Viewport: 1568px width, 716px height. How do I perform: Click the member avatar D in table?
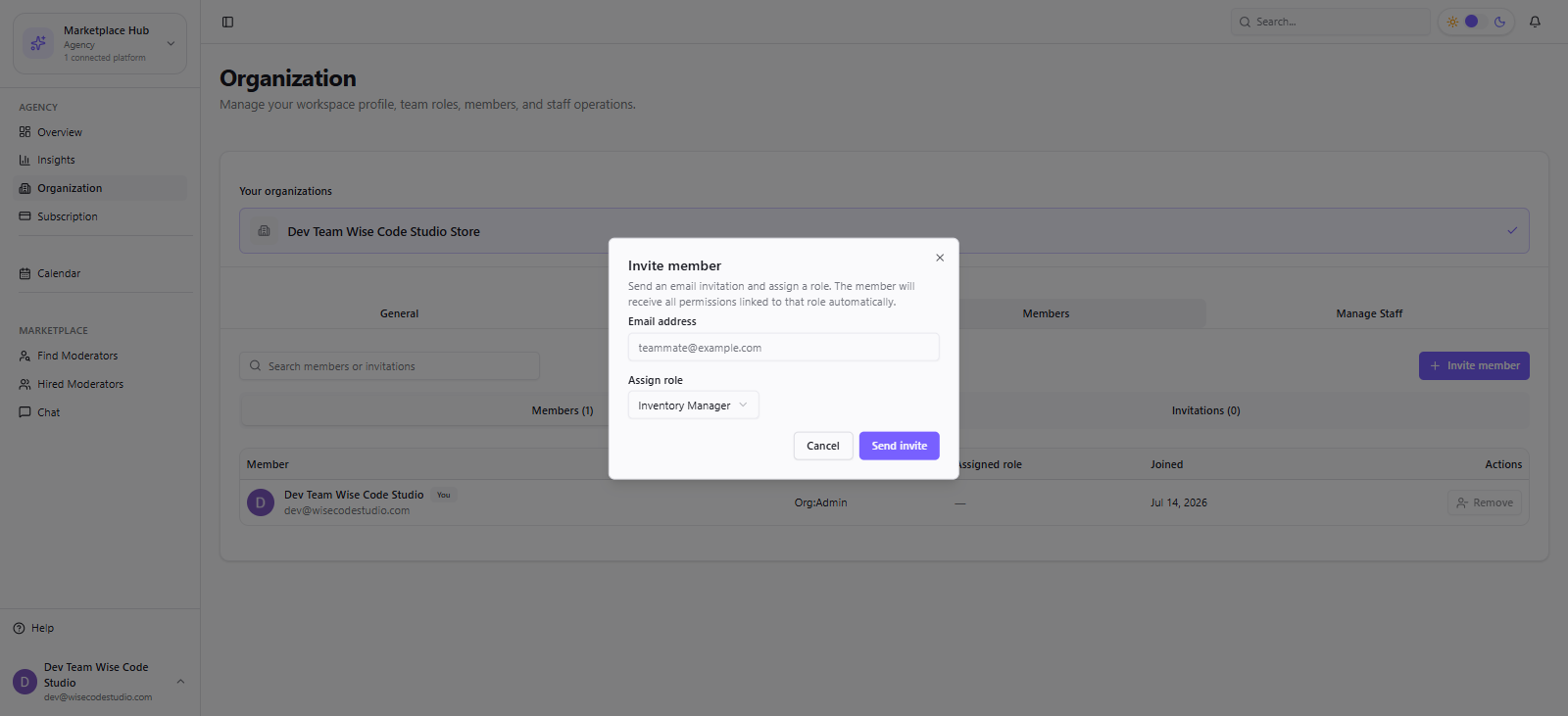pyautogui.click(x=261, y=502)
